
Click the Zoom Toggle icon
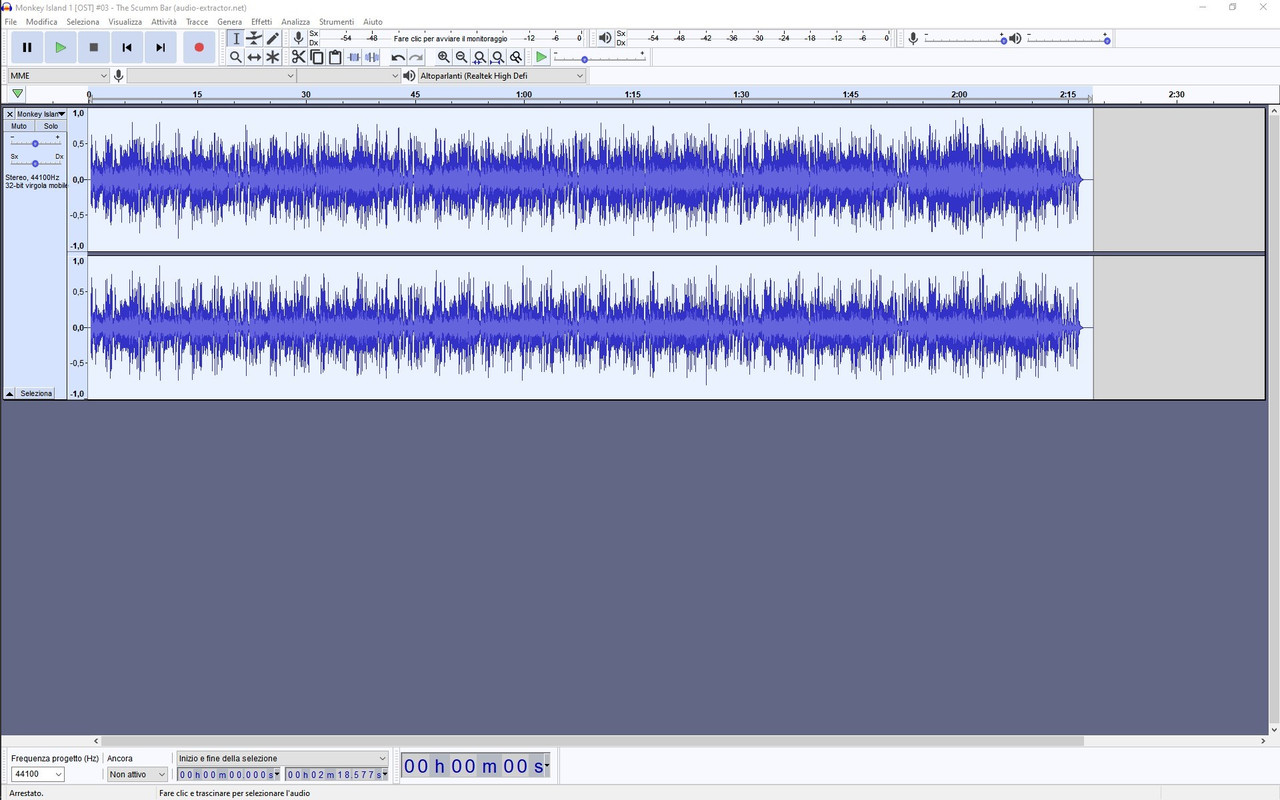point(517,57)
